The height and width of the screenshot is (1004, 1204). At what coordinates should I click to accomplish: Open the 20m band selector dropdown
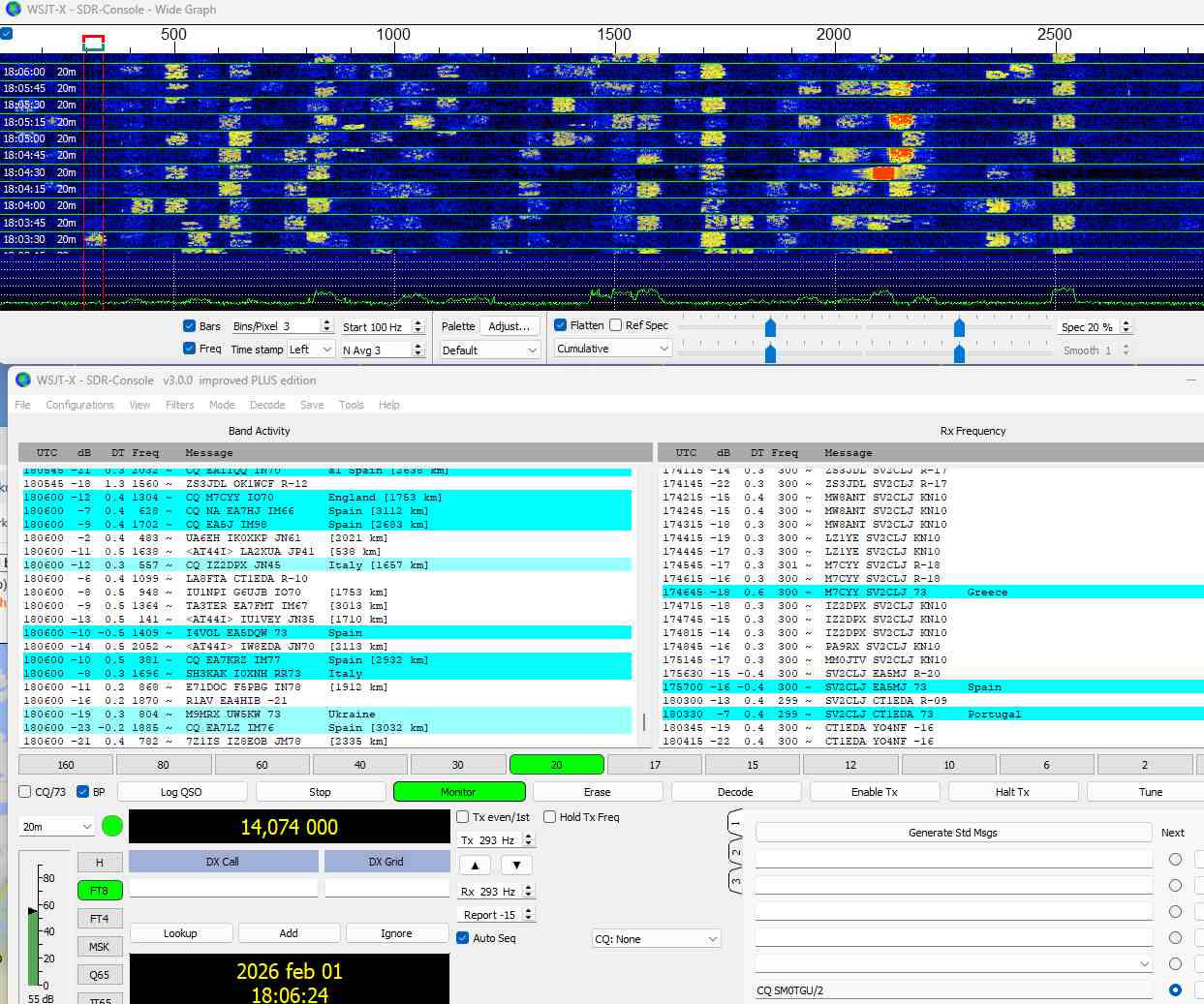(57, 827)
